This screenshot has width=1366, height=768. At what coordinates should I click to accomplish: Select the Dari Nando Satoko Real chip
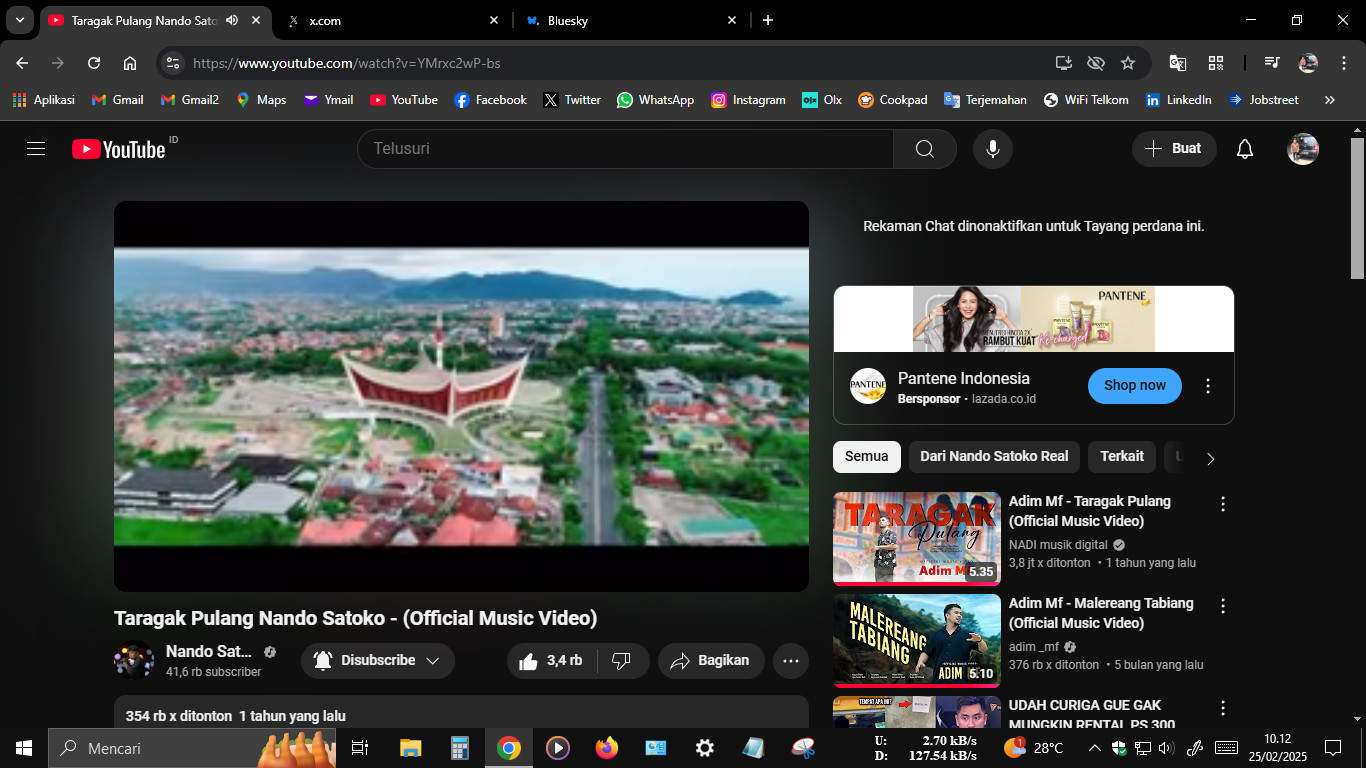coord(994,456)
